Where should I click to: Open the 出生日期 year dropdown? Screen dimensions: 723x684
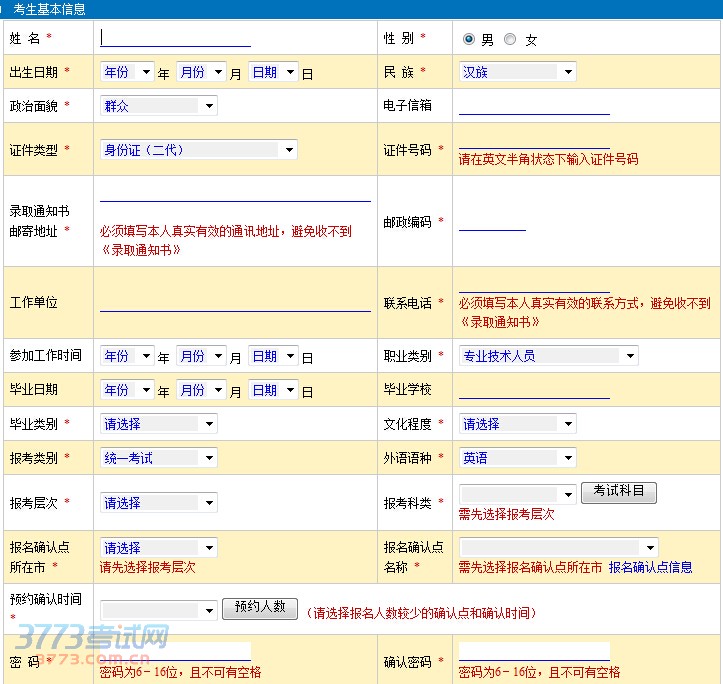127,72
